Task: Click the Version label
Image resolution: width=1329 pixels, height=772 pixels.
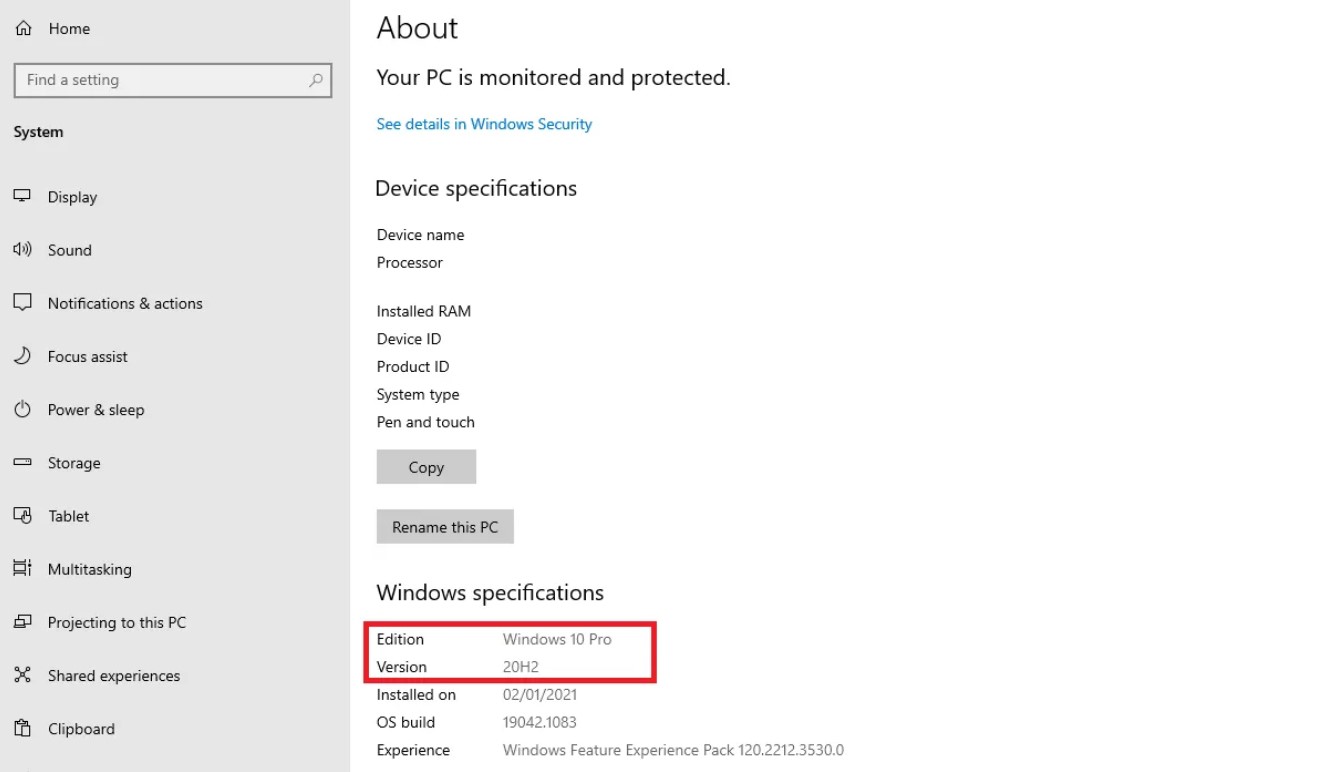Action: [401, 667]
